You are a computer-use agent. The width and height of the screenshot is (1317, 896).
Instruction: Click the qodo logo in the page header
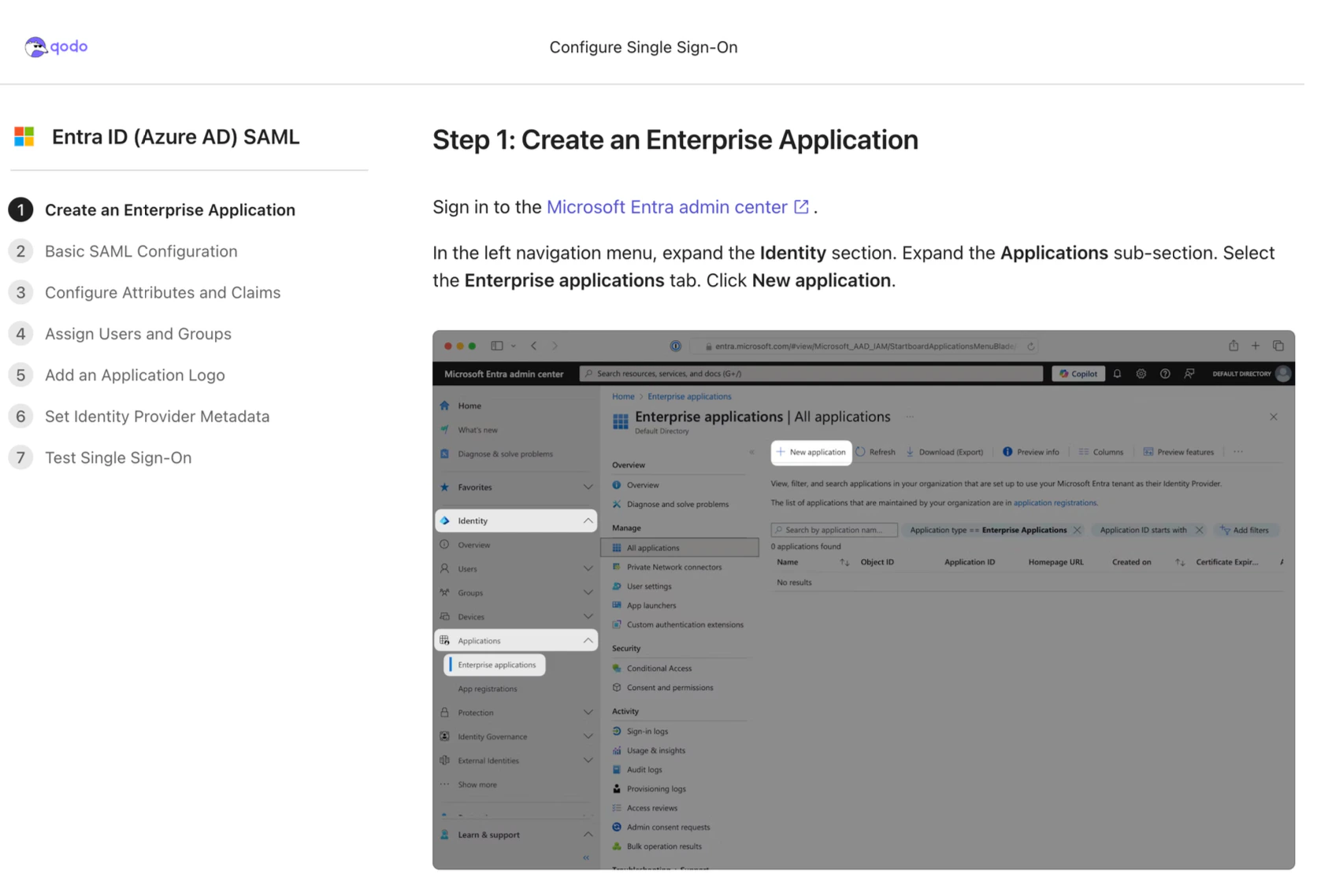(56, 46)
